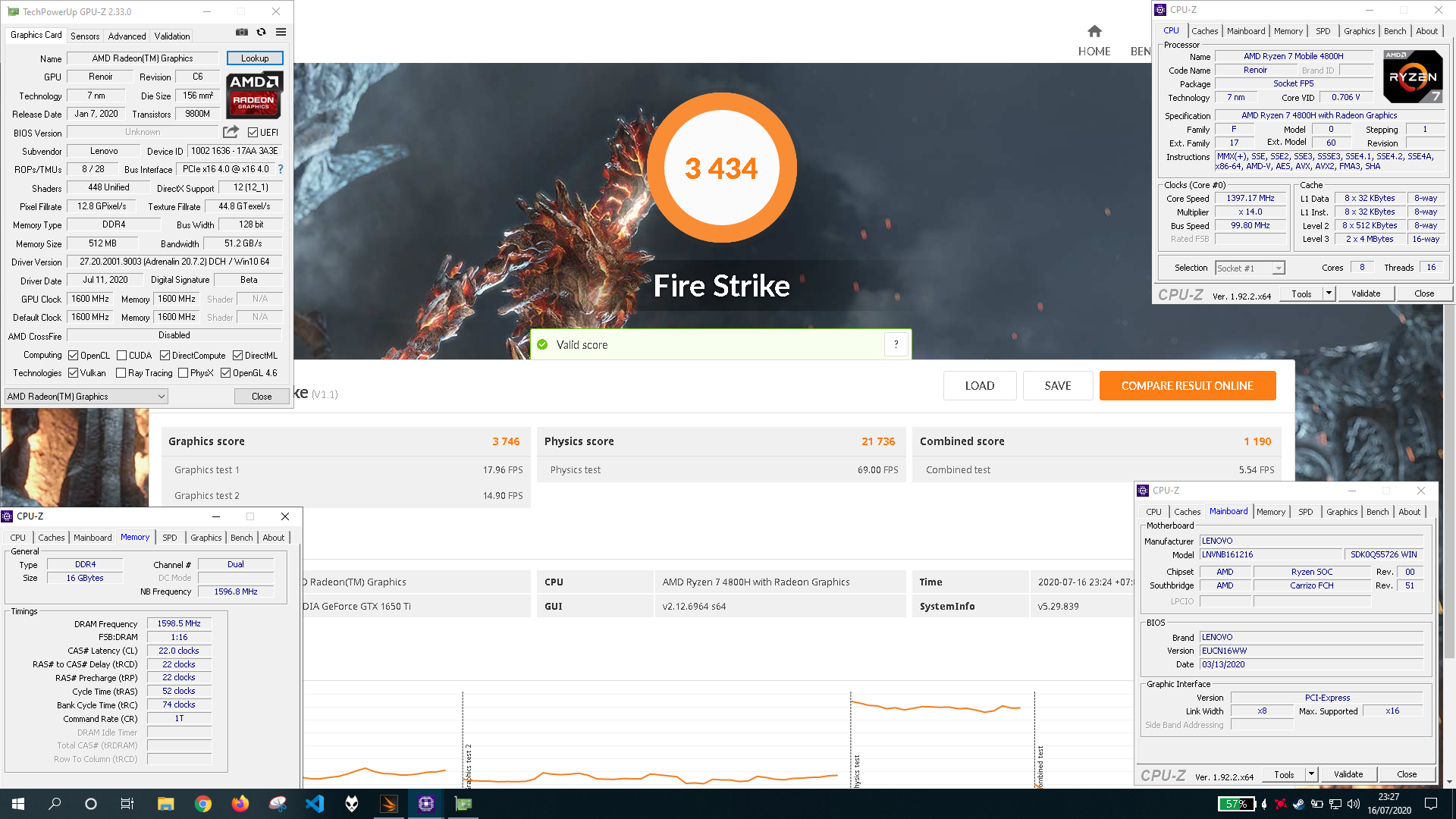The width and height of the screenshot is (1456, 819).
Task: Switch to Advanced tab in GPU-Z
Action: (x=127, y=36)
